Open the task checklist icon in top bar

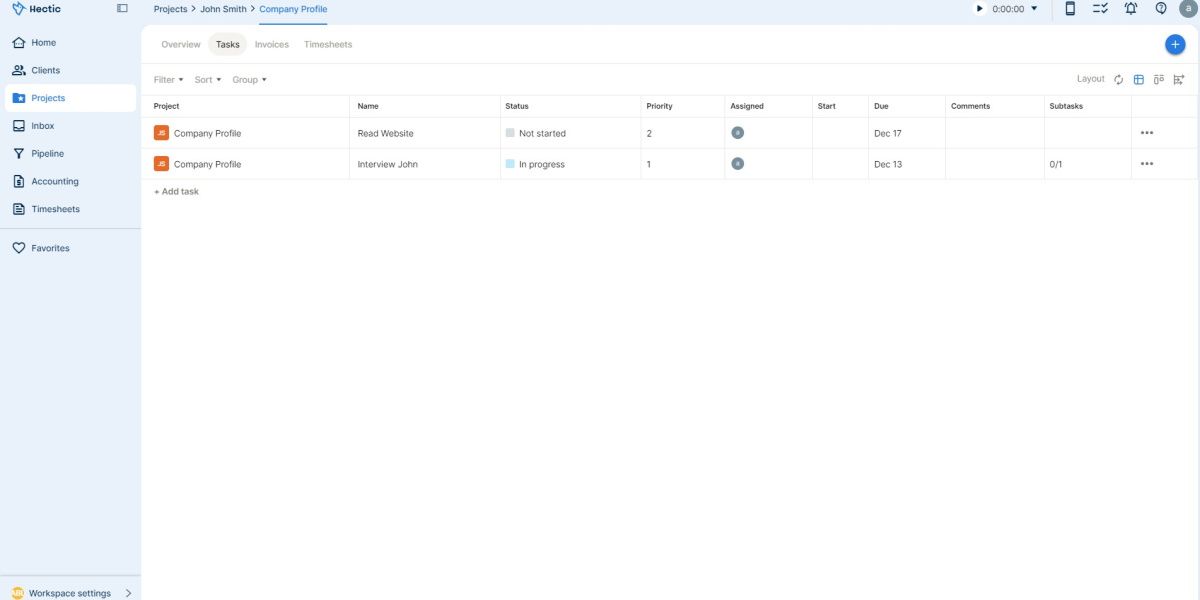click(x=1100, y=9)
